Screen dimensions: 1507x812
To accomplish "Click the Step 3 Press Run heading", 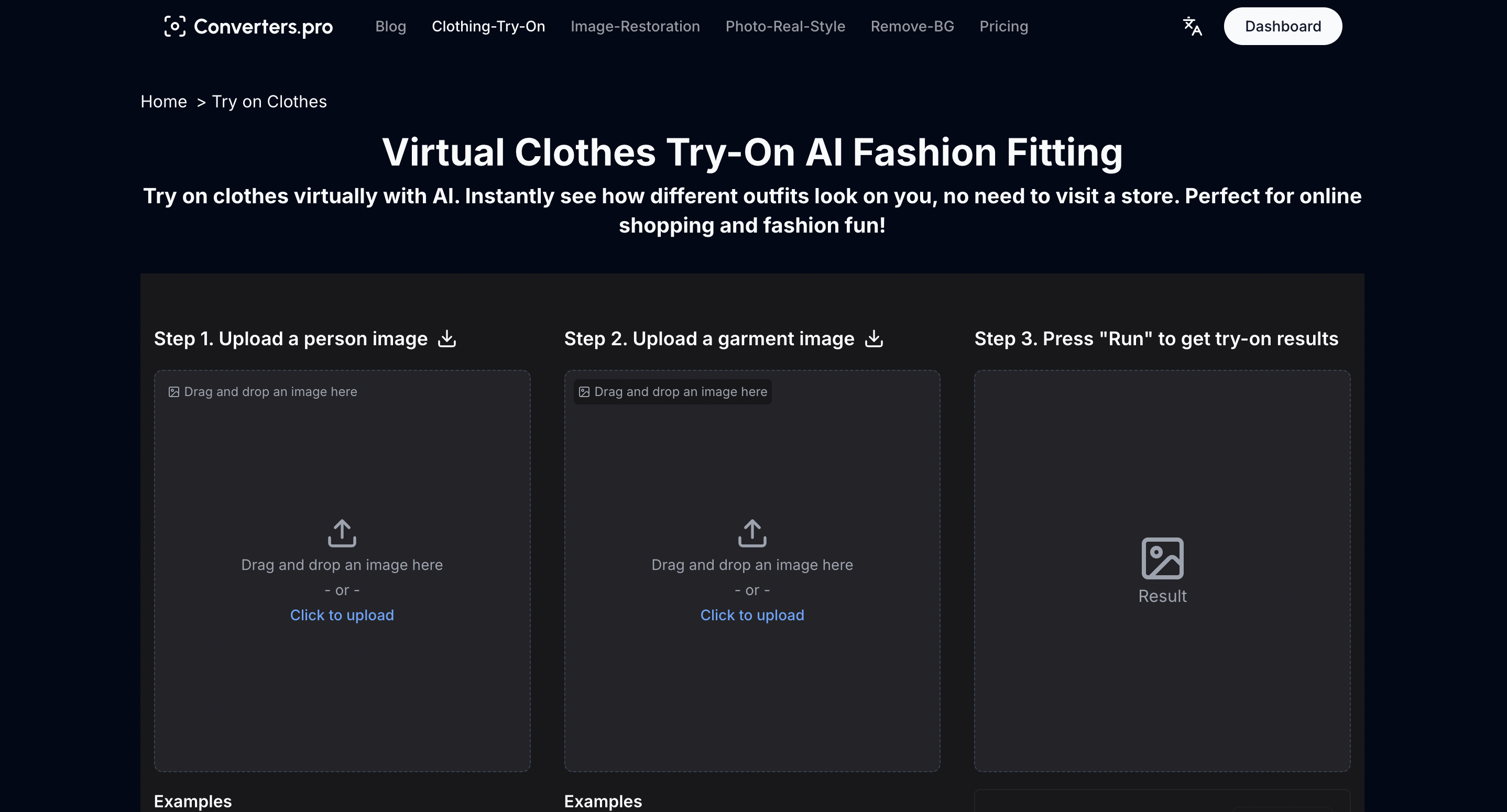I will 1156,339.
